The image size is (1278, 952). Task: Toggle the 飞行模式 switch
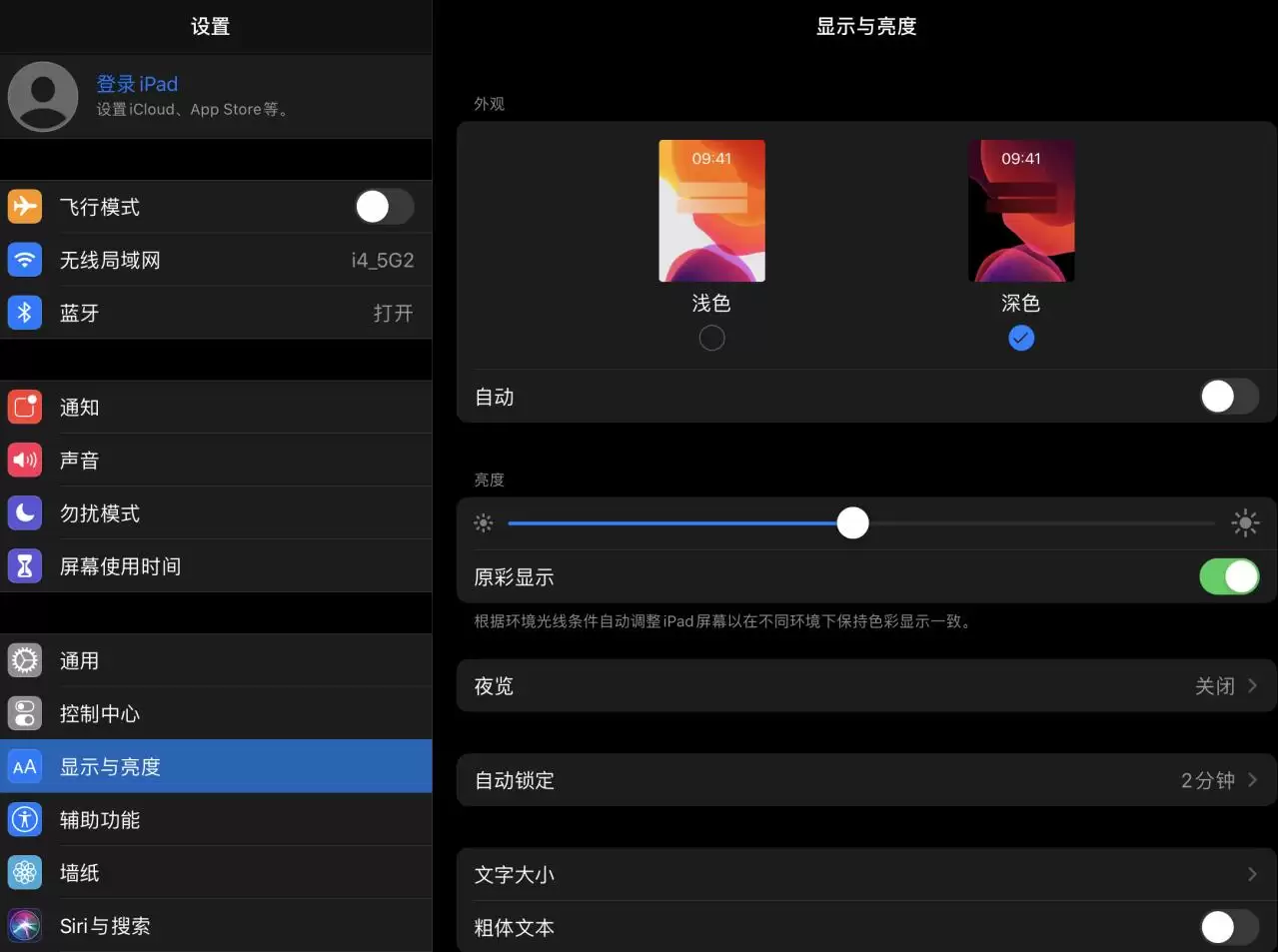385,207
